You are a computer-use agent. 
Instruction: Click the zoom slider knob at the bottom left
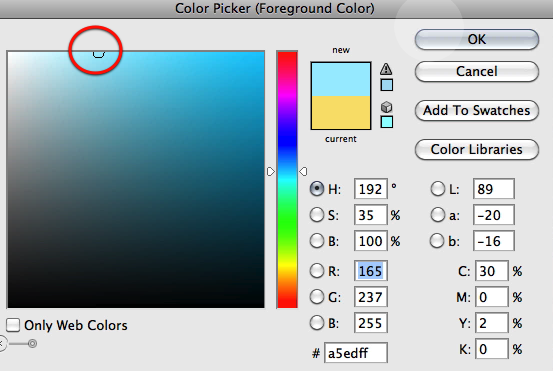(32, 343)
